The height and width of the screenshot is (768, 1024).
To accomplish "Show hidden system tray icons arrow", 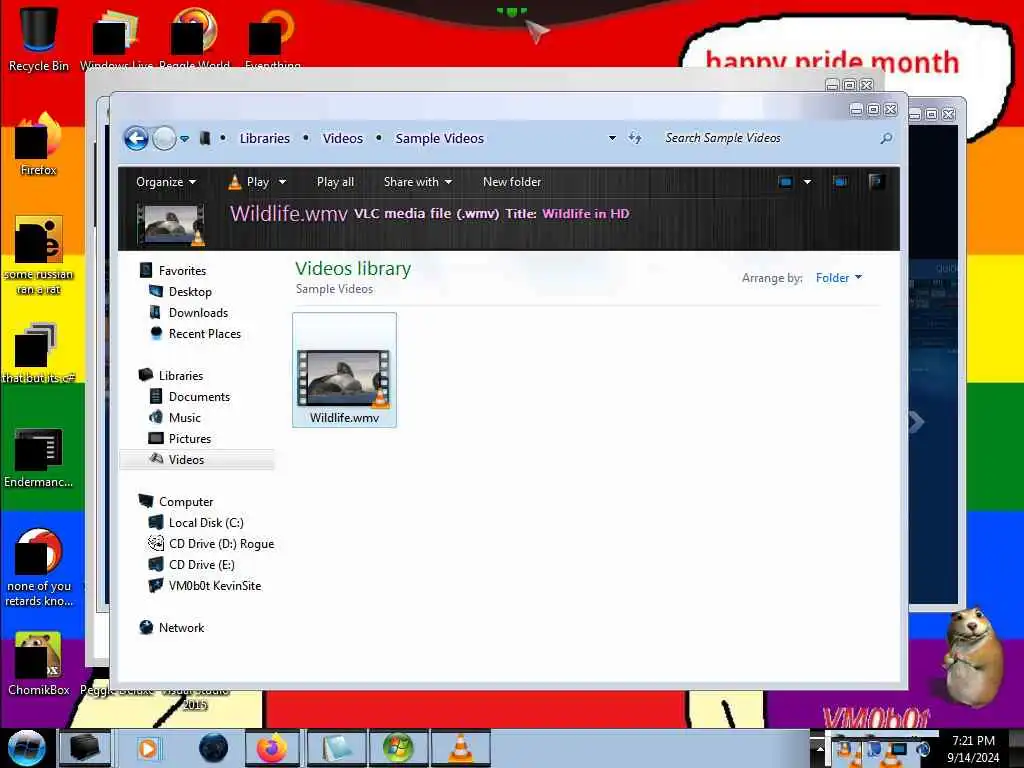I will click(820, 748).
